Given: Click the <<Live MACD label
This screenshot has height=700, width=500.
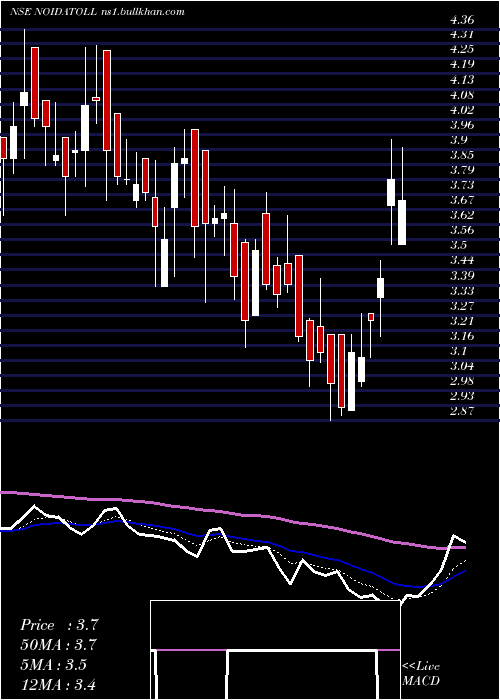Looking at the screenshot, I should click(421, 673).
